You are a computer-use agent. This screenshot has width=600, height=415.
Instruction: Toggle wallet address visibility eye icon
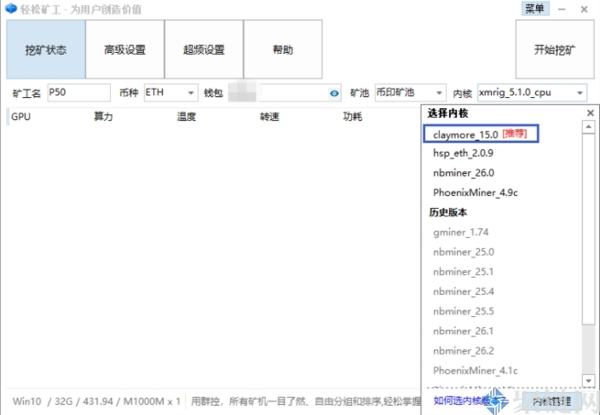tap(334, 93)
